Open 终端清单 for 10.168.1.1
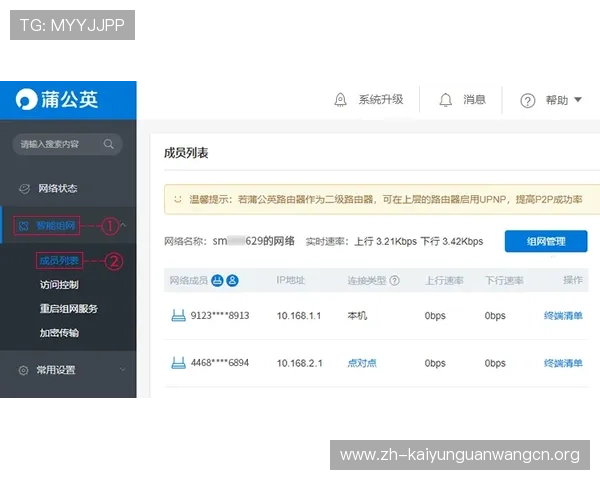The width and height of the screenshot is (600, 480). [x=563, y=316]
